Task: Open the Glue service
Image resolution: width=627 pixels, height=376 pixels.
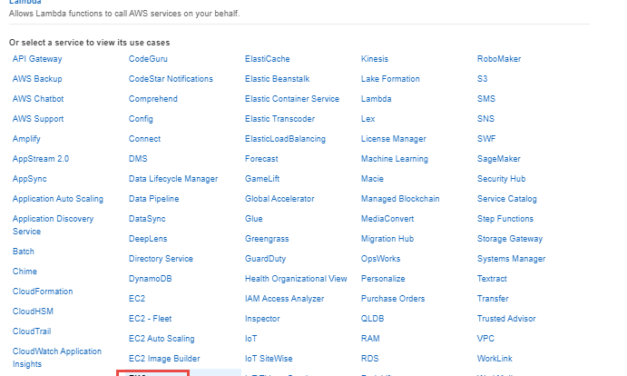Action: click(x=254, y=219)
